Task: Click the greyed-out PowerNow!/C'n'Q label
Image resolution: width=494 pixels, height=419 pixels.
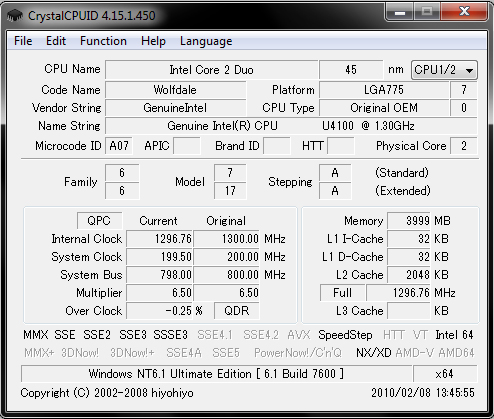Action: [298, 353]
